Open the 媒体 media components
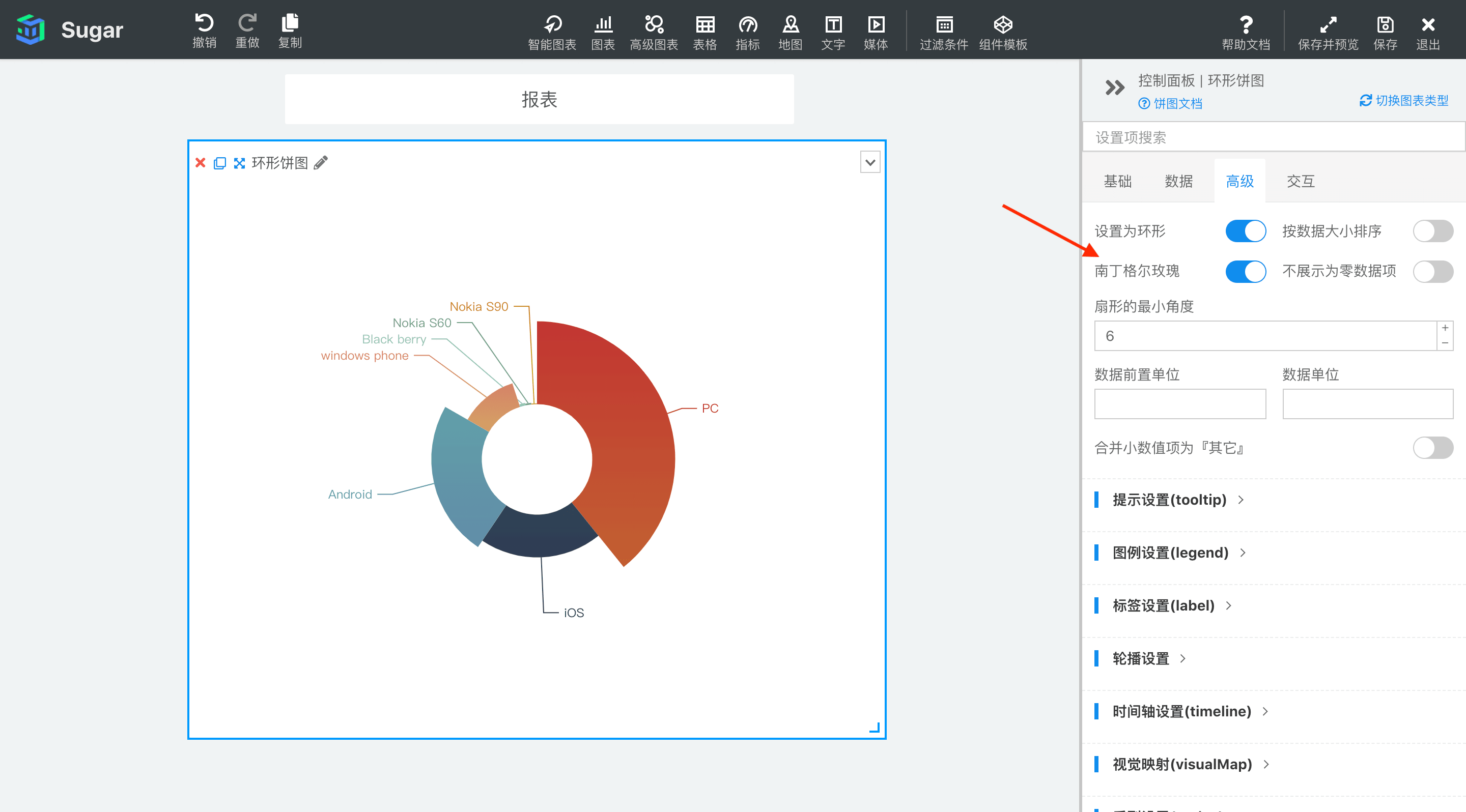Image resolution: width=1466 pixels, height=812 pixels. [876, 33]
